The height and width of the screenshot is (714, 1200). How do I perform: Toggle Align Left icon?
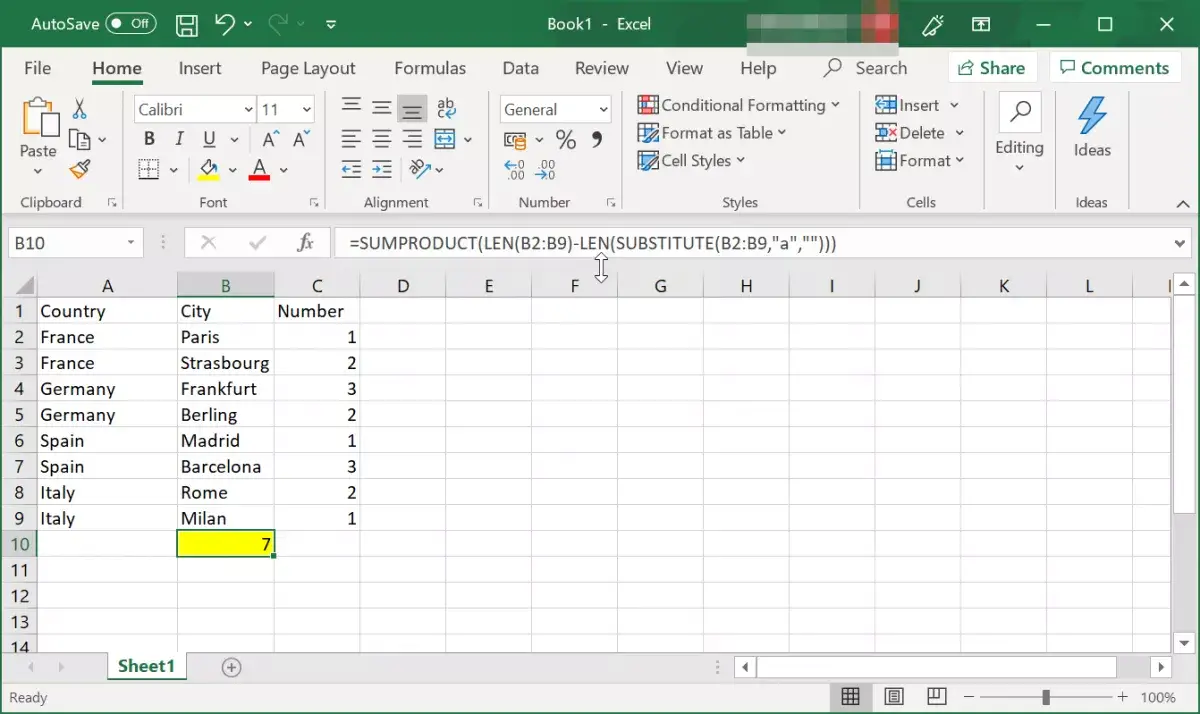351,139
